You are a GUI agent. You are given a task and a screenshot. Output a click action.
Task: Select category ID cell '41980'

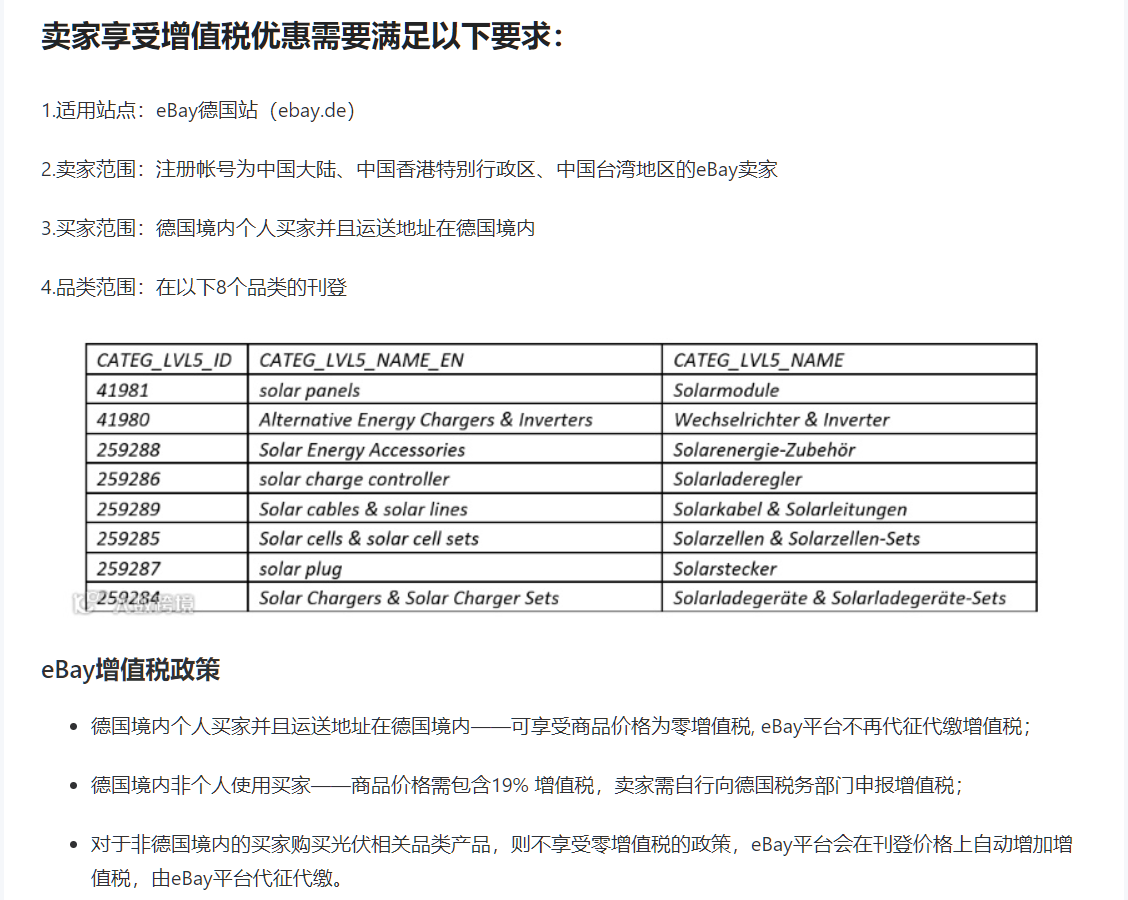[166, 419]
